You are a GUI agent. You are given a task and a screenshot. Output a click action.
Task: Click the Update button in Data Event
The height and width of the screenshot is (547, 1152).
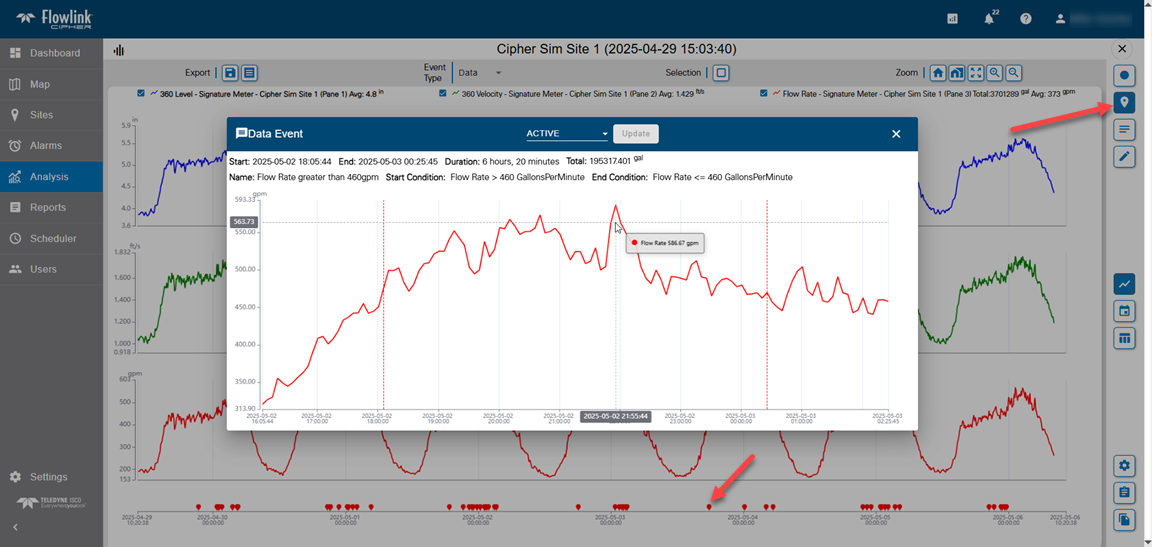pyautogui.click(x=635, y=134)
